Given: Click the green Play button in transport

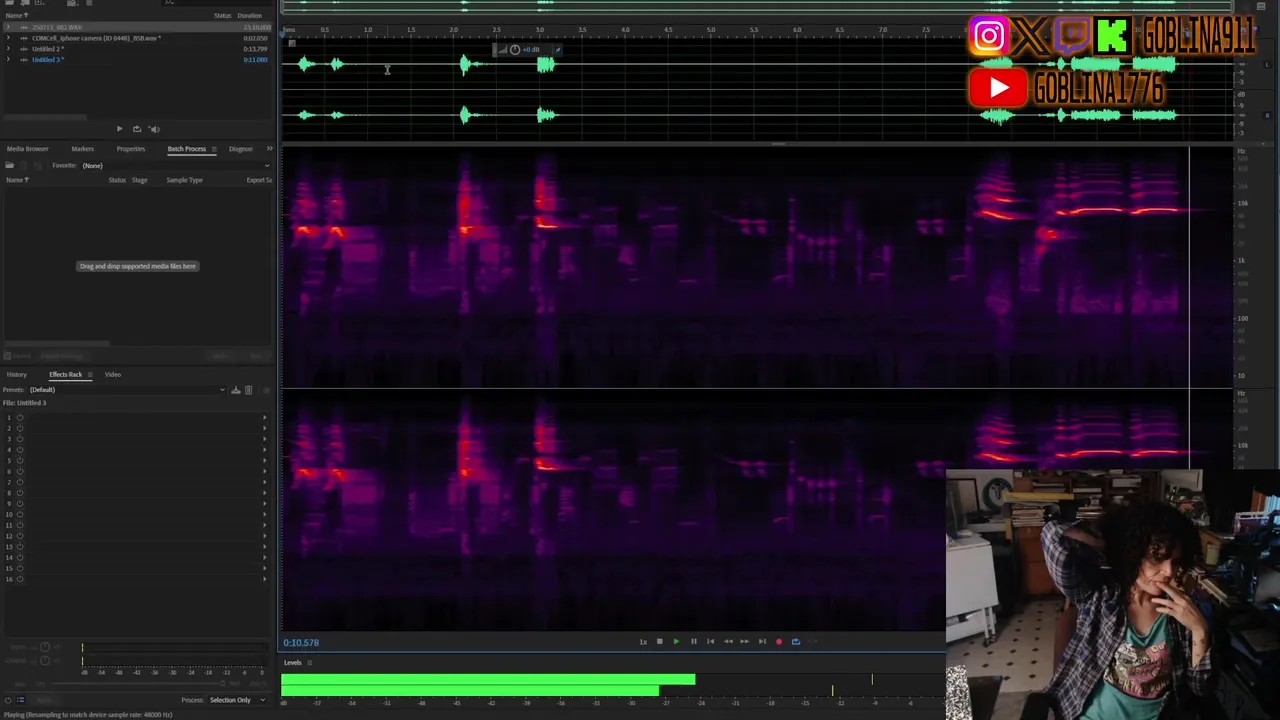Looking at the screenshot, I should pos(676,642).
